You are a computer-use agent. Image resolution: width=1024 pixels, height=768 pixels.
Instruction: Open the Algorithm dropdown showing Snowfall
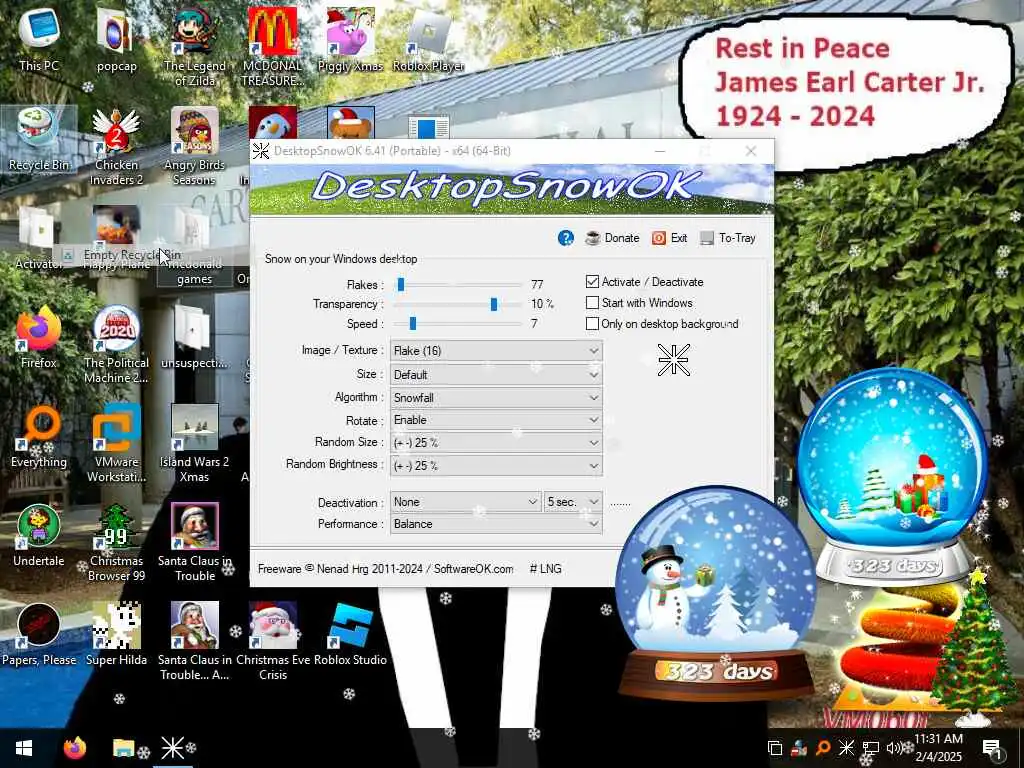(x=496, y=397)
